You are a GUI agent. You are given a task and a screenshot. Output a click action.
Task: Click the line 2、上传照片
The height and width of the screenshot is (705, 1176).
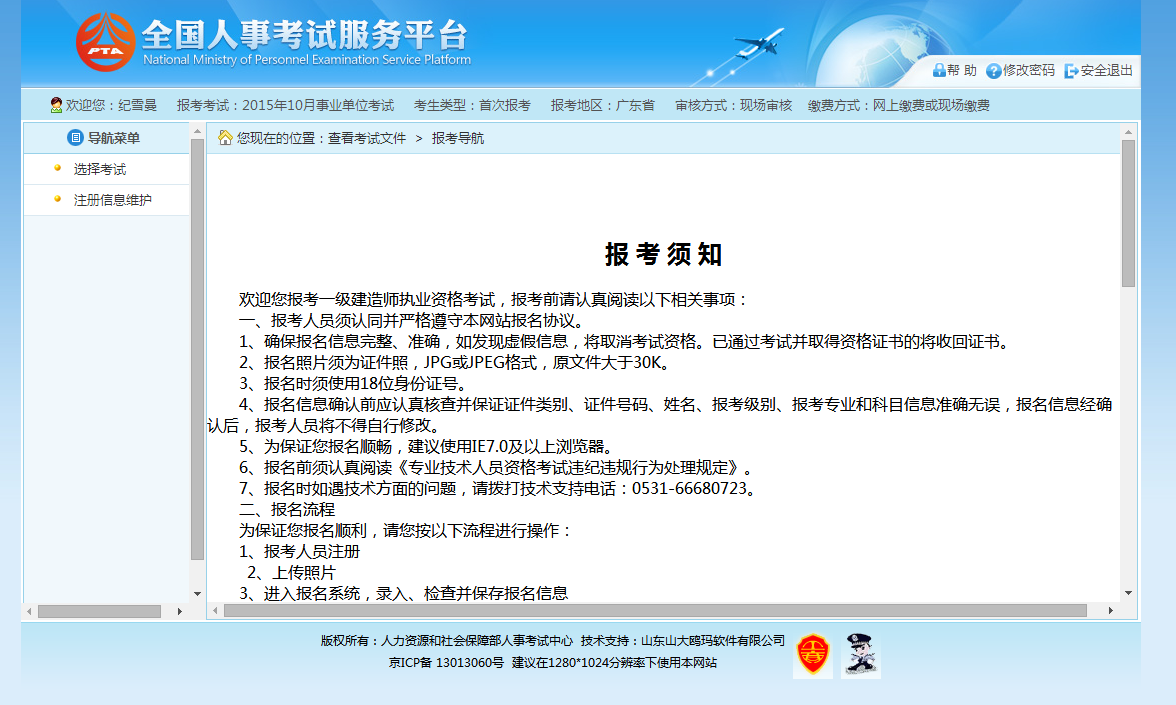[291, 573]
